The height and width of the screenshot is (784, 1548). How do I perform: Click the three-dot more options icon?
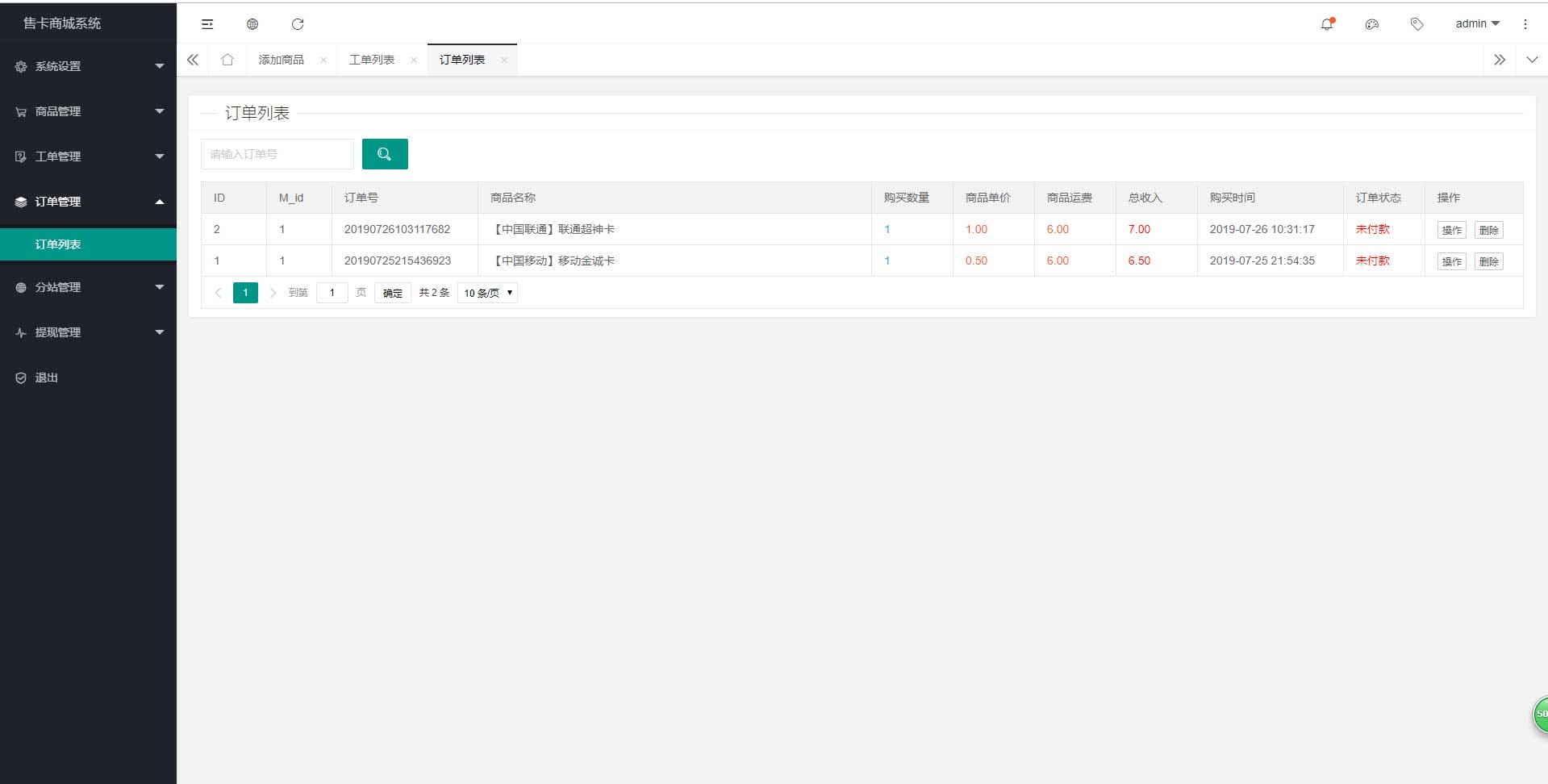tap(1525, 24)
